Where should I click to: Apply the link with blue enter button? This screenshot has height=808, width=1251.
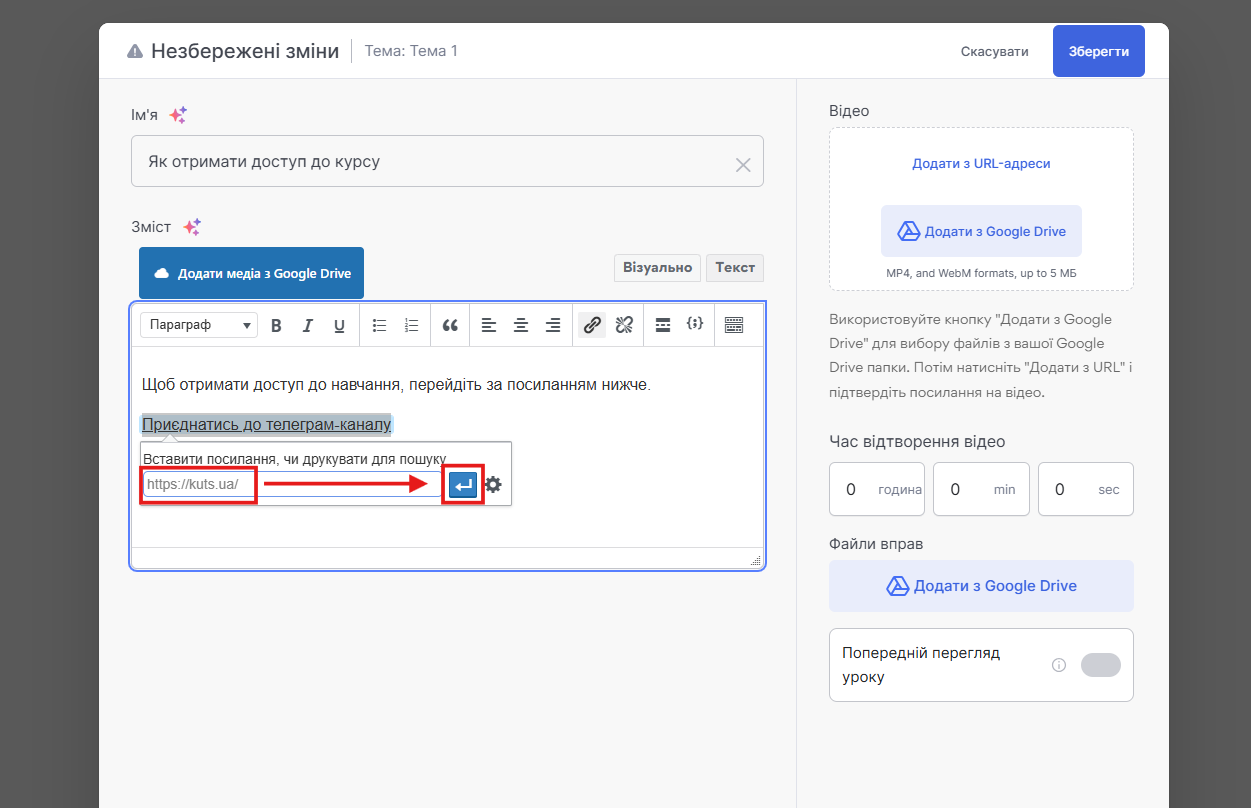pos(463,486)
